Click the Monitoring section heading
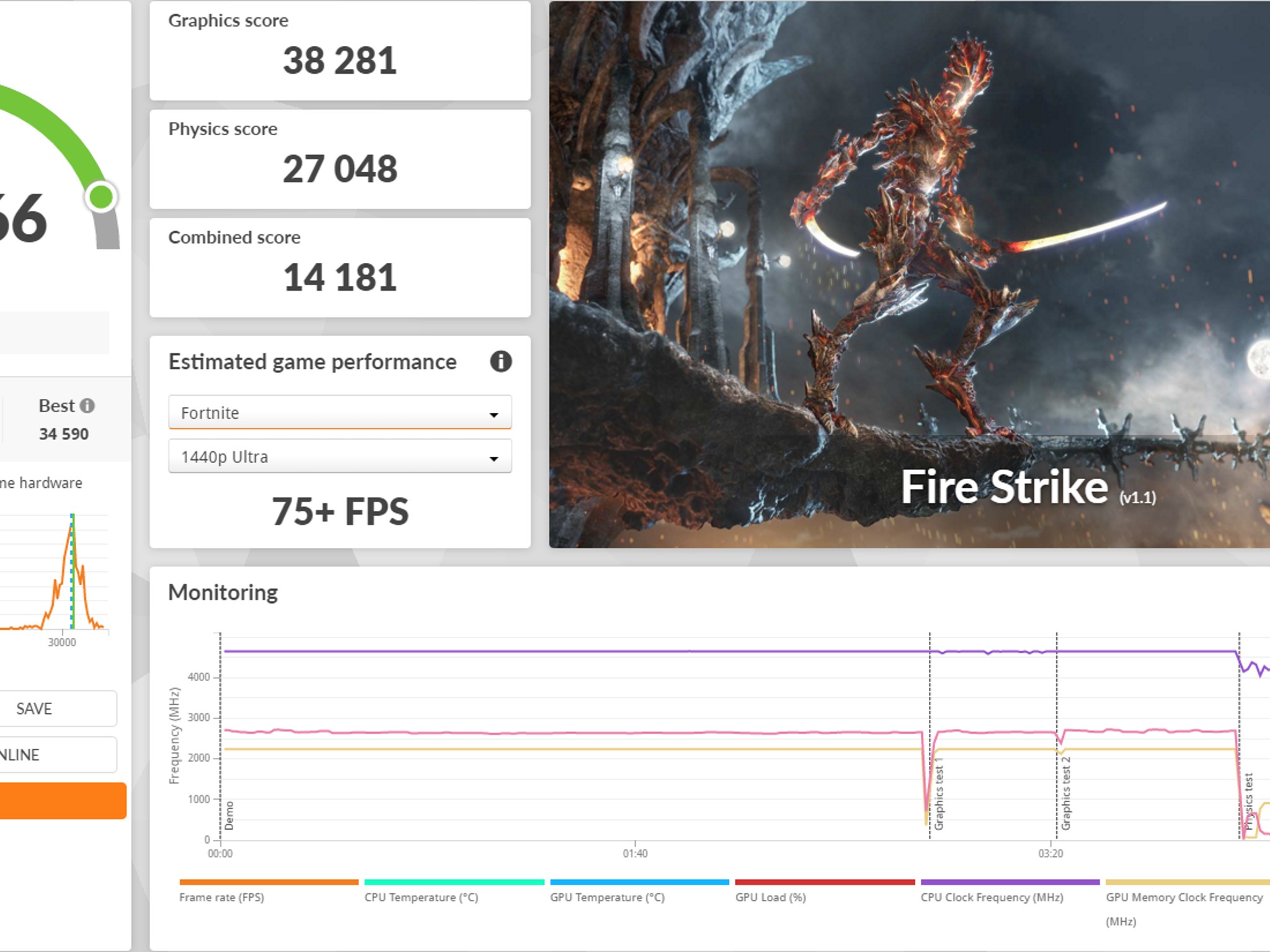Screen dimensions: 1270x952 pos(223,593)
